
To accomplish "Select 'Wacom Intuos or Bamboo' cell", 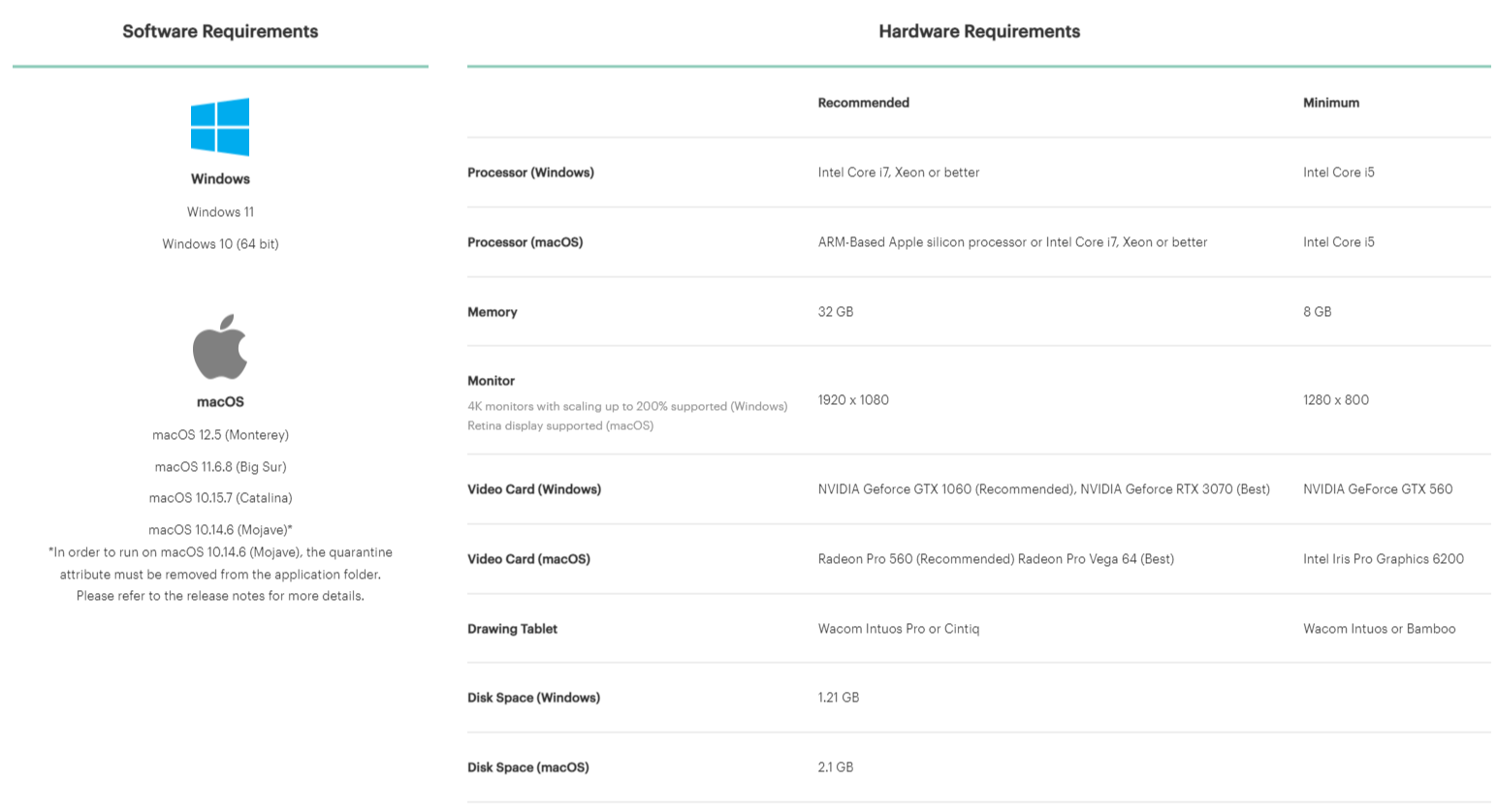I will pos(1379,629).
